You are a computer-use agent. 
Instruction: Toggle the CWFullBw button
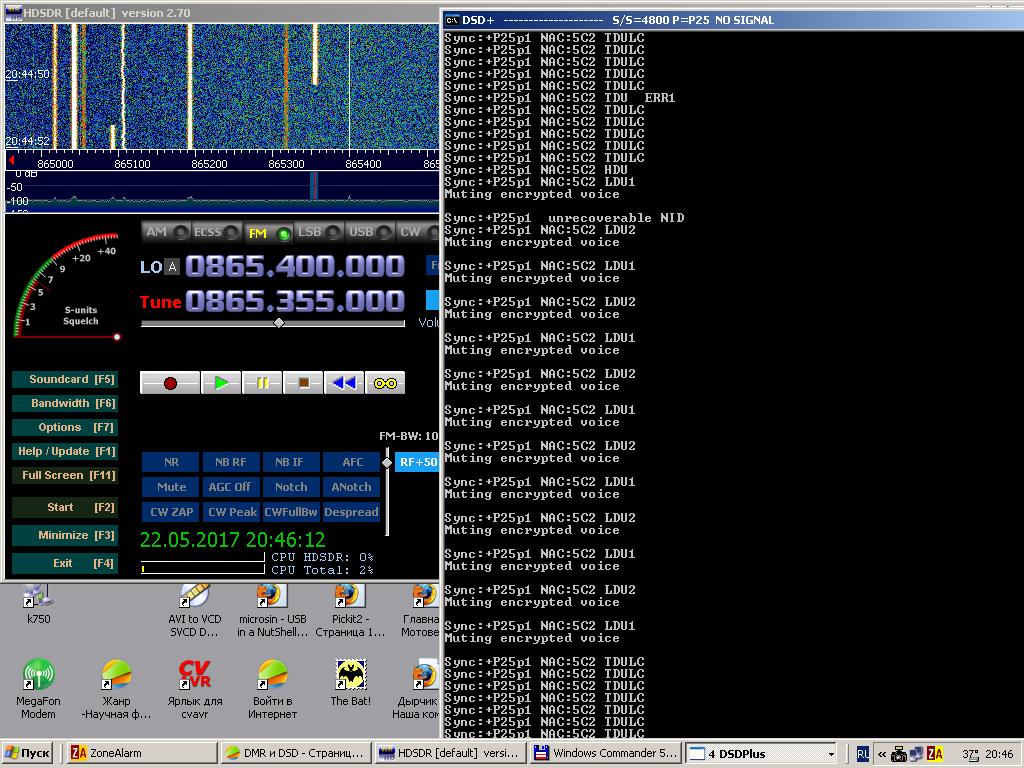[x=291, y=512]
